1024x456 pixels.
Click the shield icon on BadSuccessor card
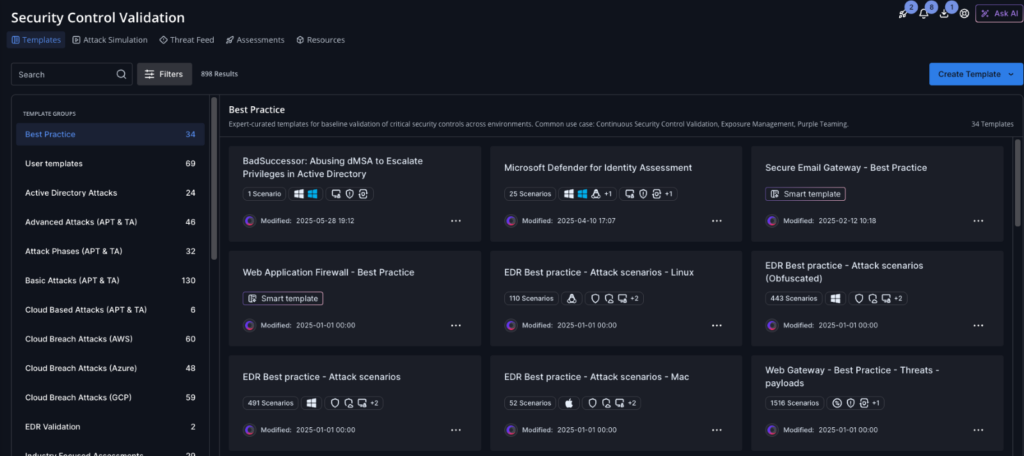349,194
